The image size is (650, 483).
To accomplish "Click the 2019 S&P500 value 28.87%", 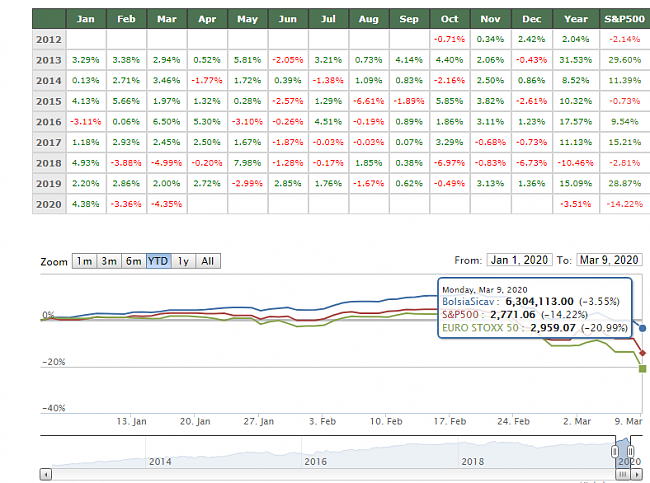I will (x=625, y=184).
